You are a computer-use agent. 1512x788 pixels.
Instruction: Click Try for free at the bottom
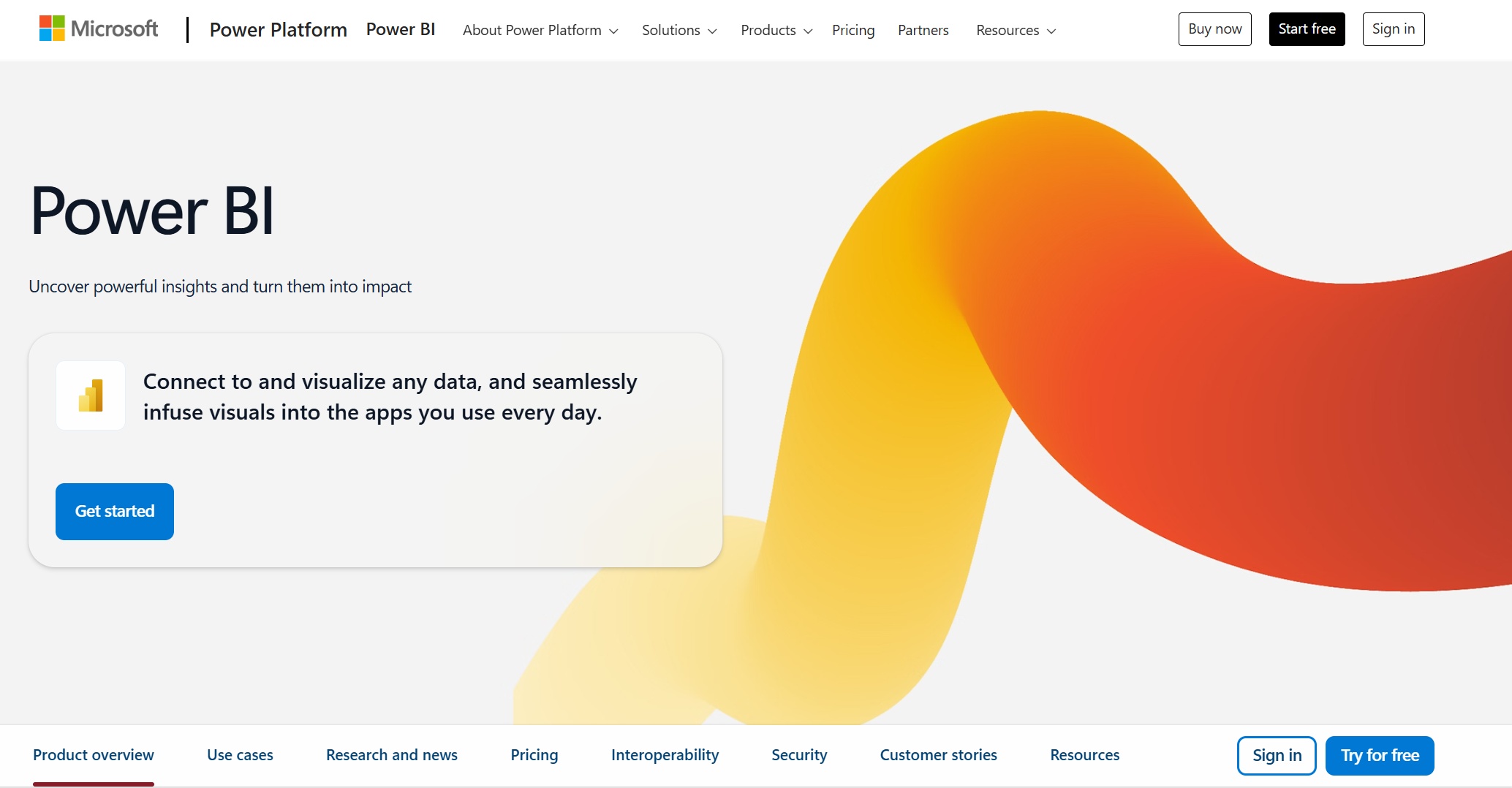[1379, 755]
